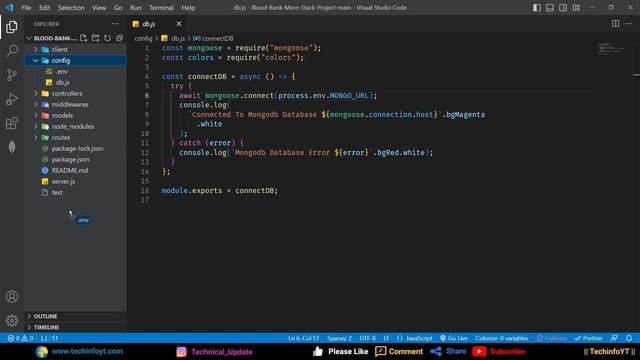Open README.md file
The width and height of the screenshot is (640, 360).
tap(76, 171)
